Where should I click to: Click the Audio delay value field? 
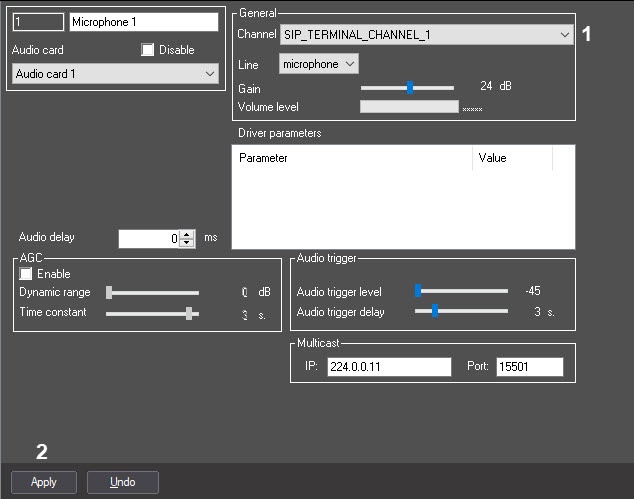148,239
